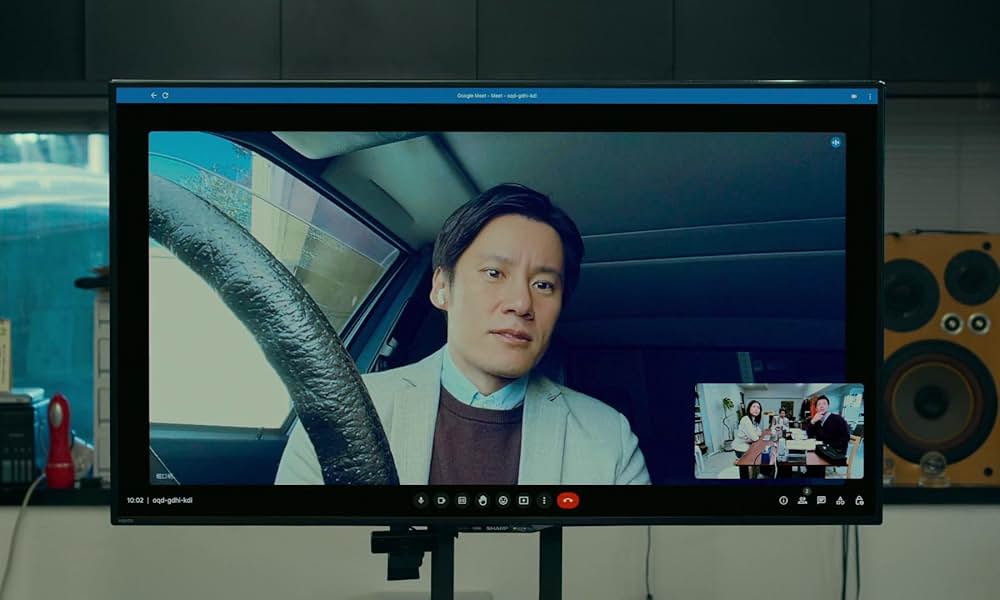Click the meeting code oqd-gdhi-kdi
This screenshot has width=1000, height=600.
[172, 500]
